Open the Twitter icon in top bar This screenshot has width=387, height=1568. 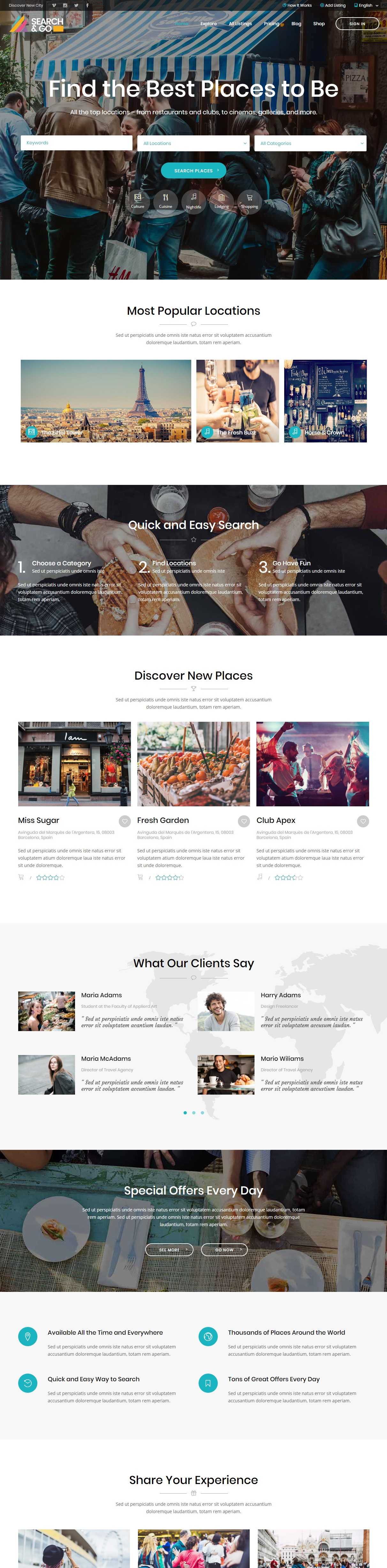click(76, 5)
